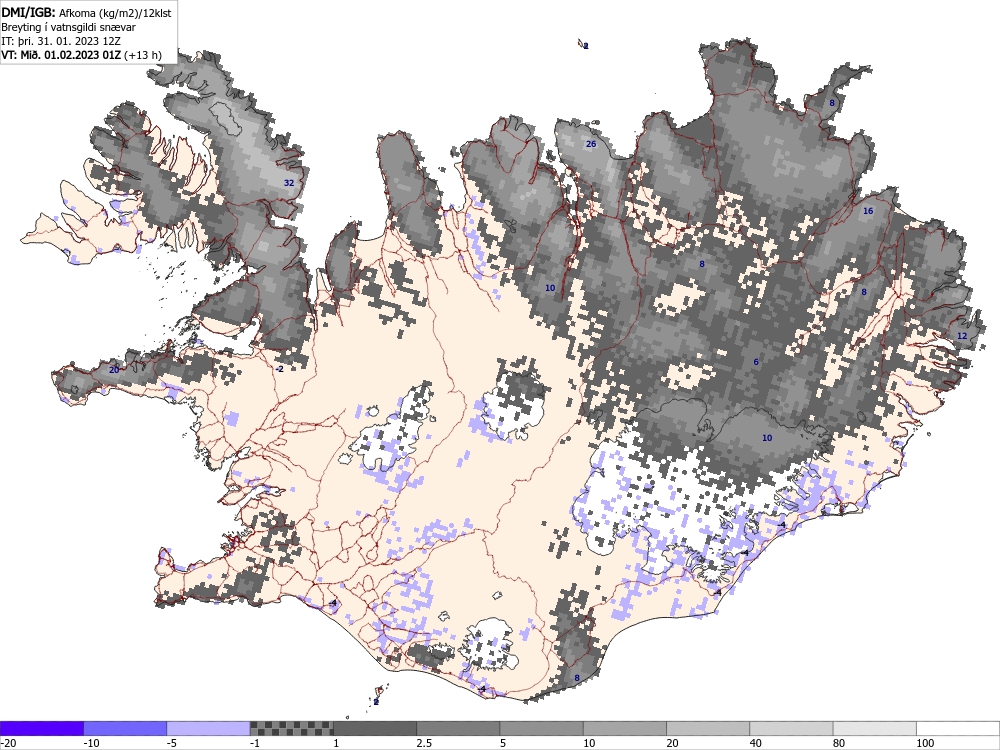Click the legend tick label -1
Screen dimensions: 1000x750
pyautogui.click(x=256, y=743)
